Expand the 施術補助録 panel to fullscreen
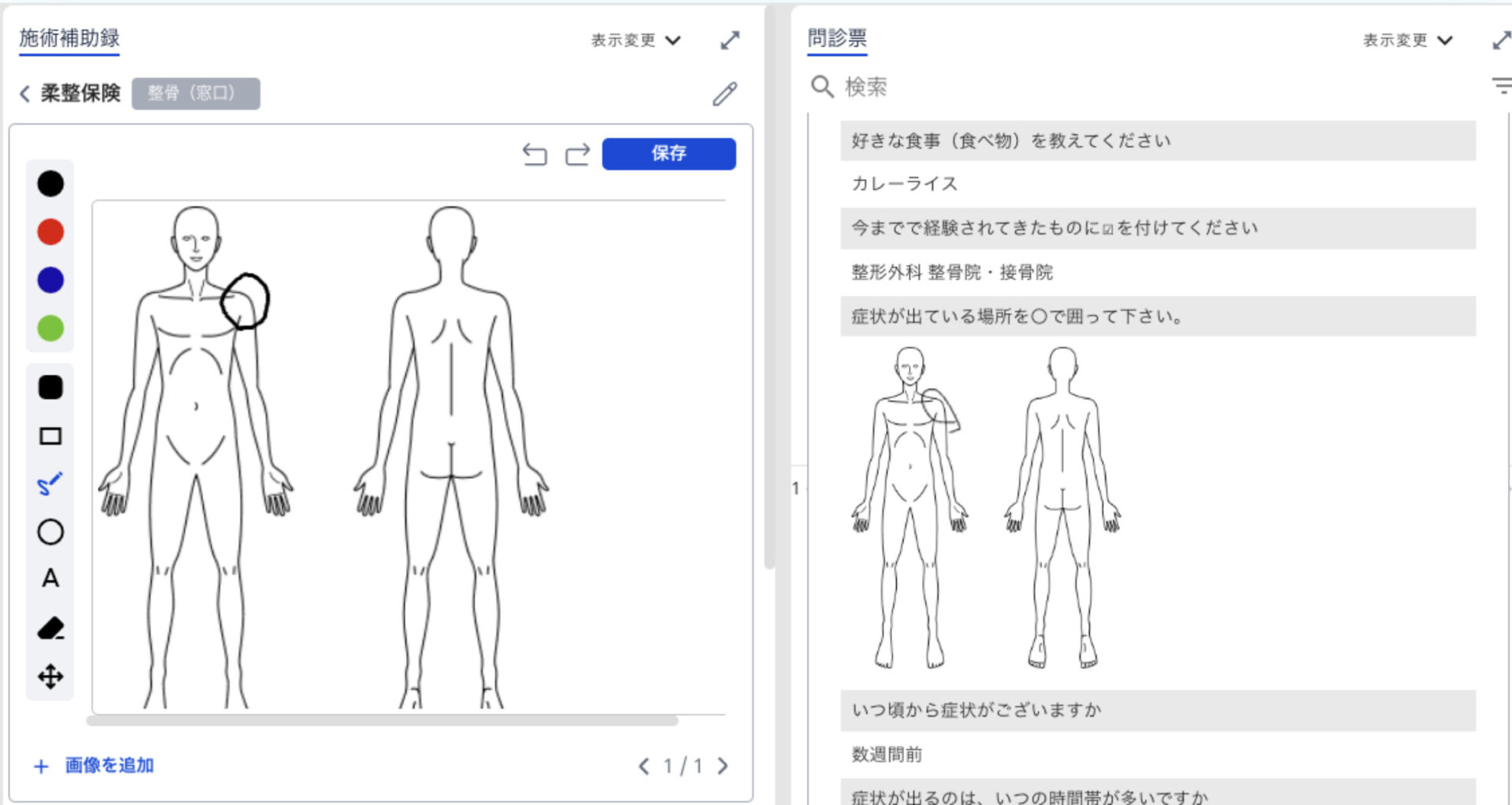The height and width of the screenshot is (805, 1512). click(729, 39)
